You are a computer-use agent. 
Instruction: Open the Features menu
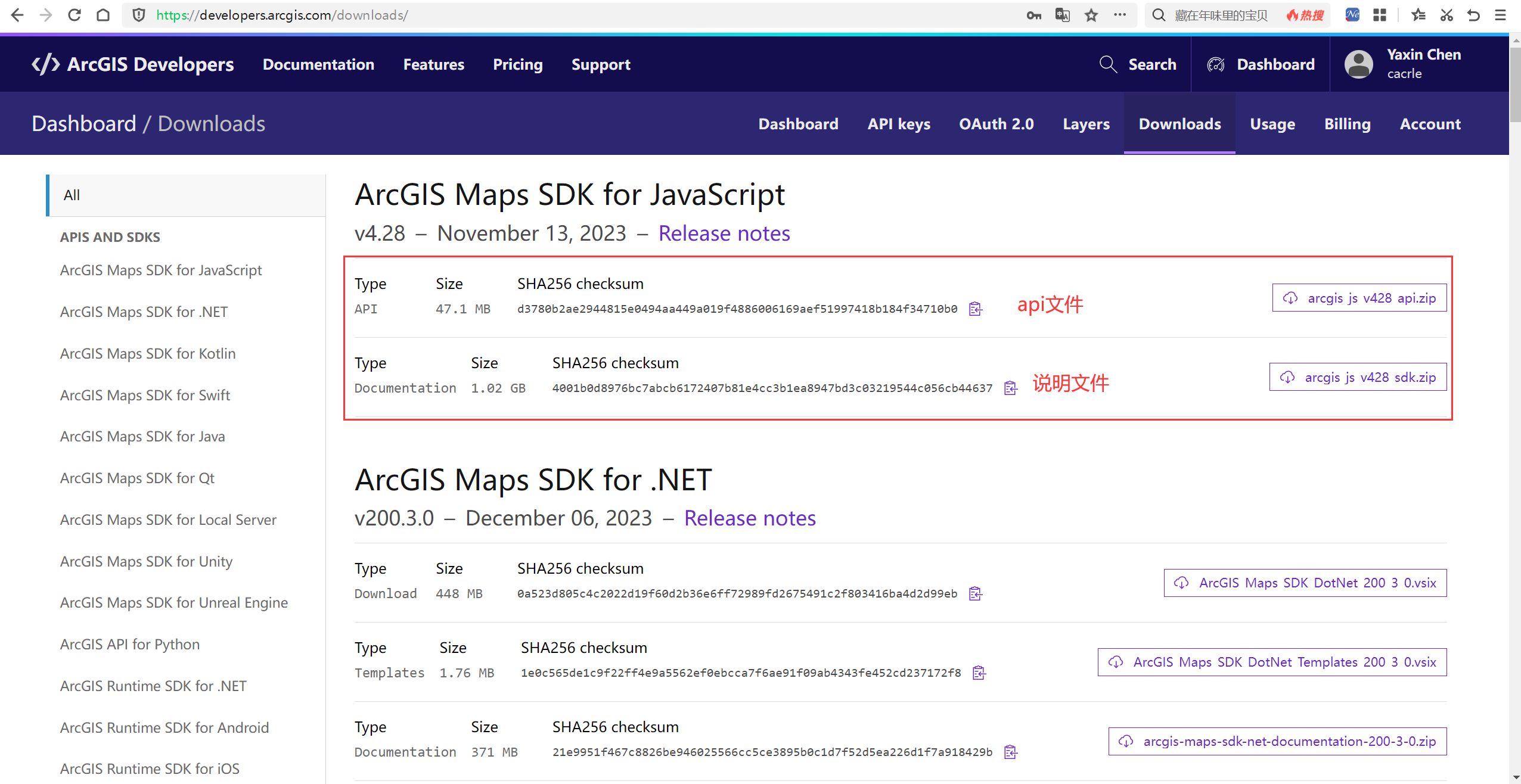point(433,64)
